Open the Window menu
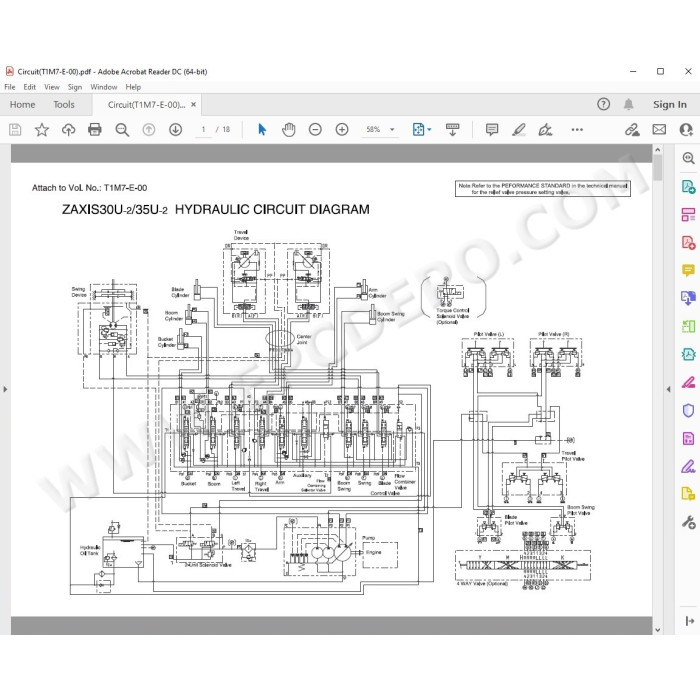700x700 pixels. tap(104, 87)
